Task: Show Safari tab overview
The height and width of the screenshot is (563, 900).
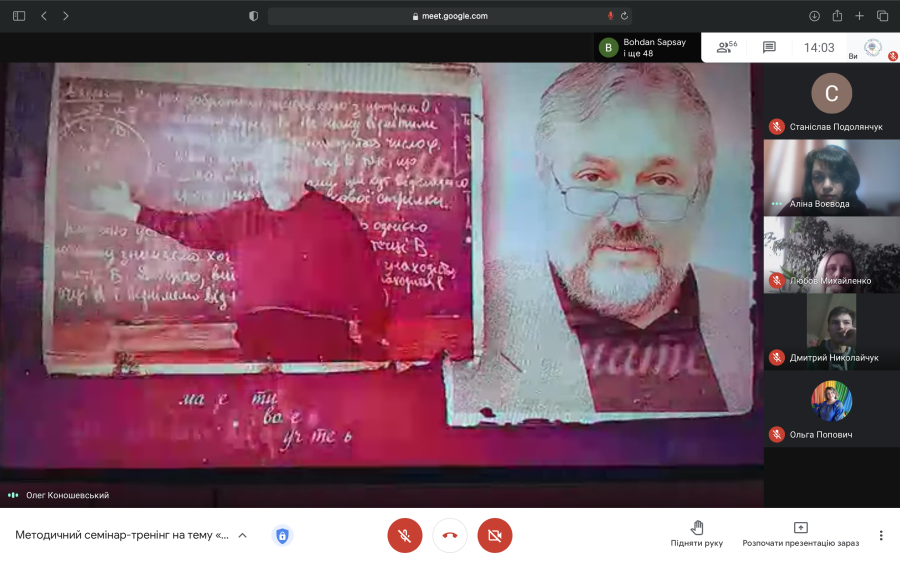Action: coord(883,16)
